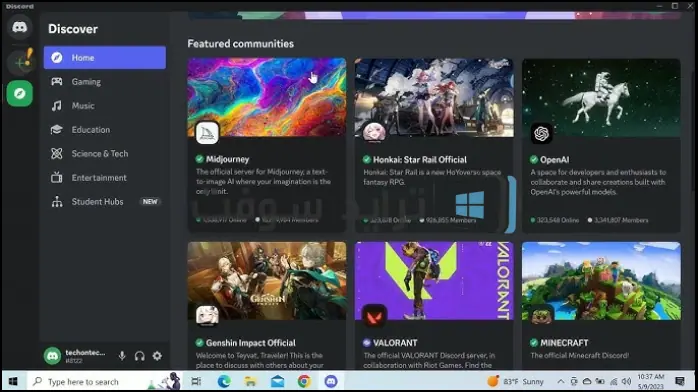The image size is (698, 392).
Task: Open Discord home direct messages icon
Action: tap(19, 27)
